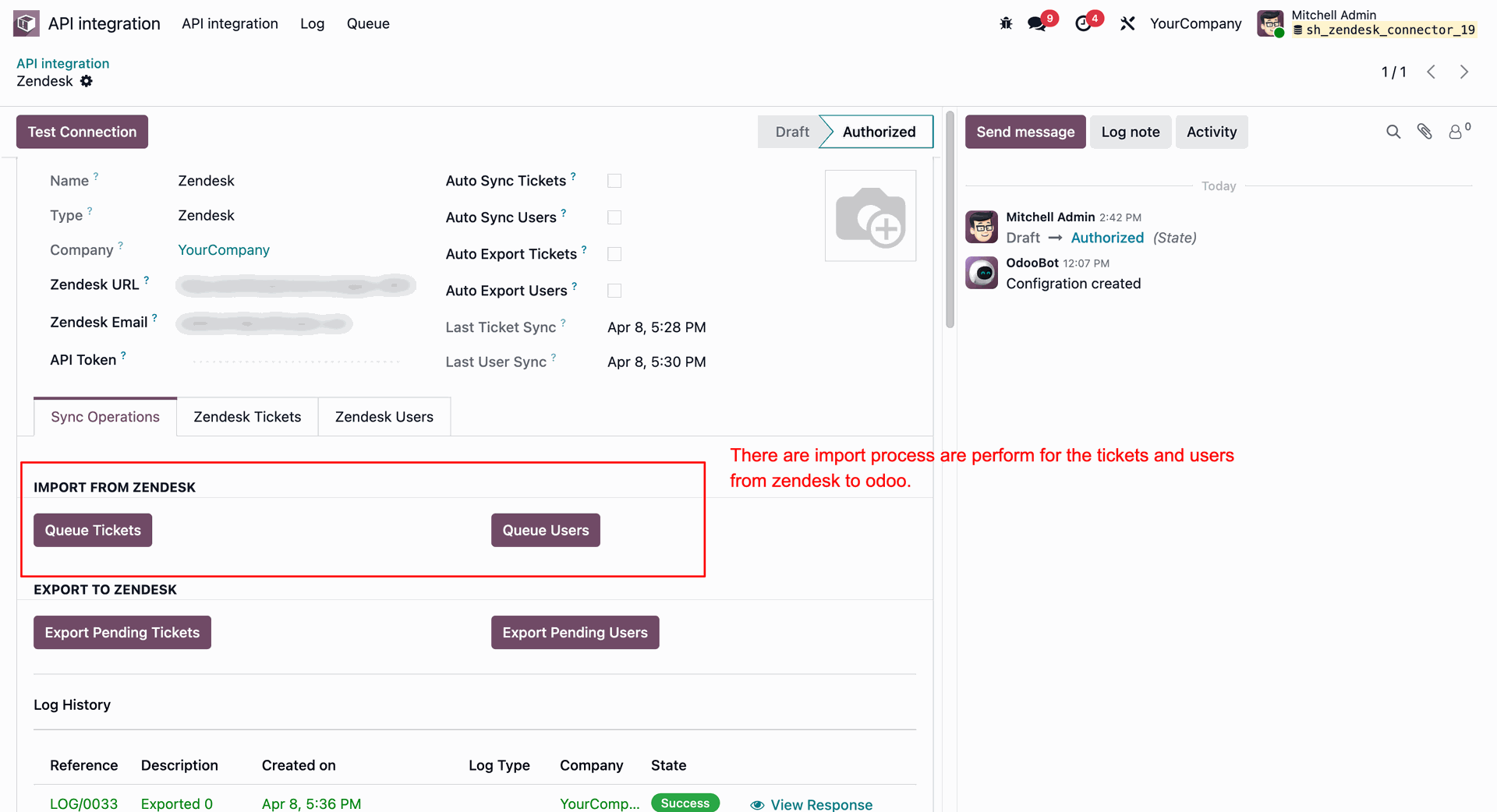Open the Queue menu
The width and height of the screenshot is (1497, 812).
[368, 23]
